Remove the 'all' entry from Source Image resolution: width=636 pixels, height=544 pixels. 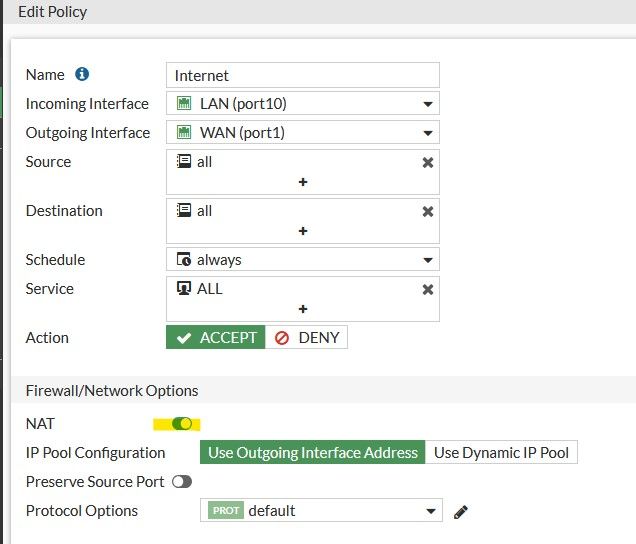[428, 162]
